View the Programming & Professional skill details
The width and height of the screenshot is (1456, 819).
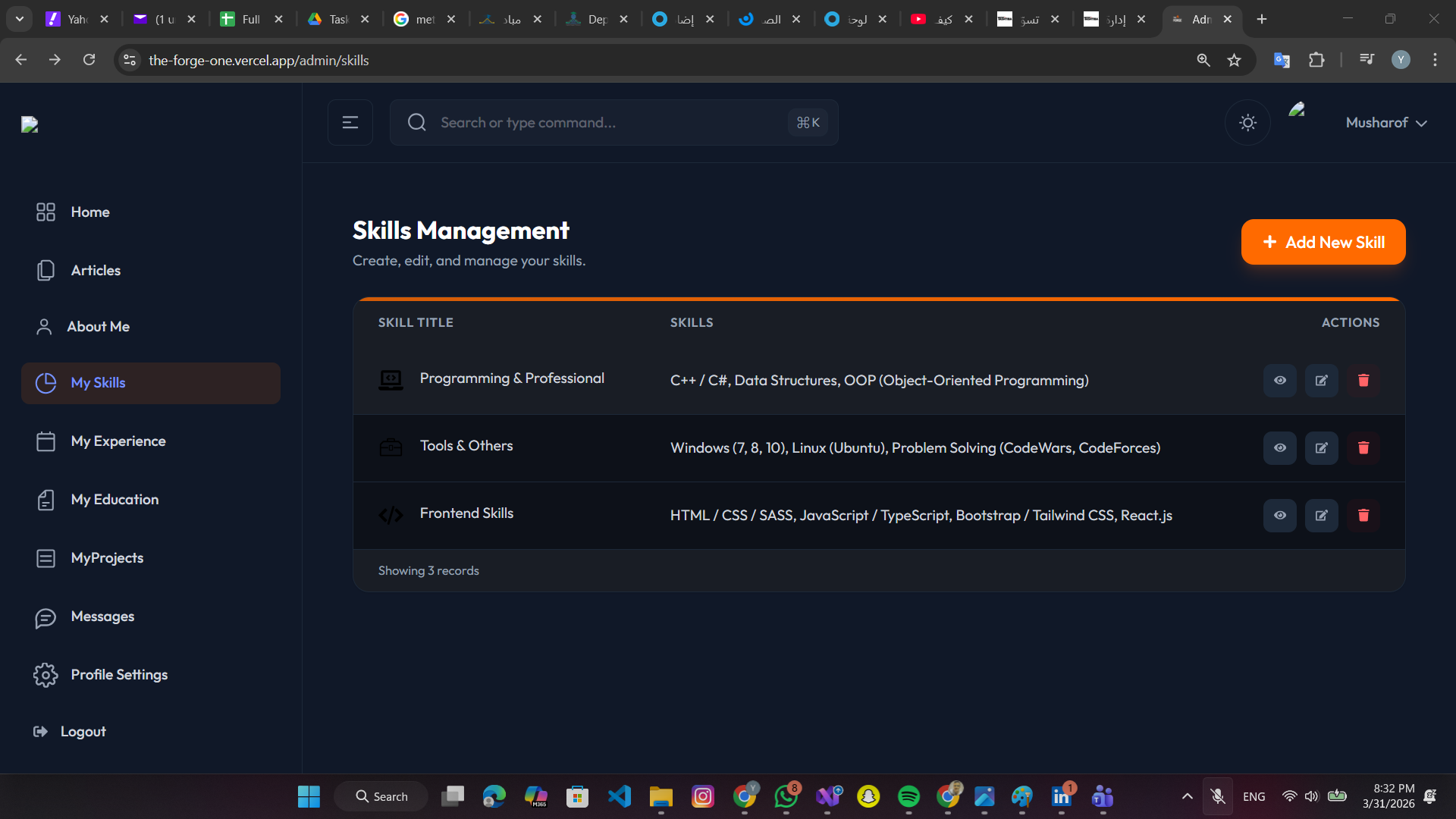click(x=1279, y=381)
